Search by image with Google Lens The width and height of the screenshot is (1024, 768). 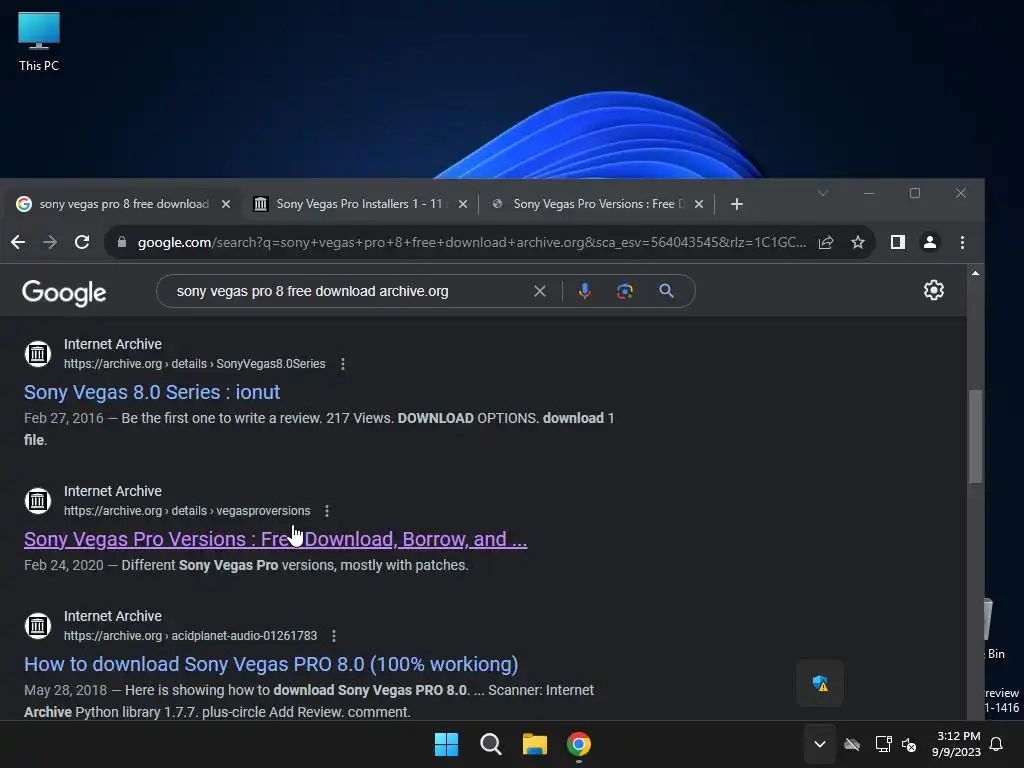pos(625,291)
